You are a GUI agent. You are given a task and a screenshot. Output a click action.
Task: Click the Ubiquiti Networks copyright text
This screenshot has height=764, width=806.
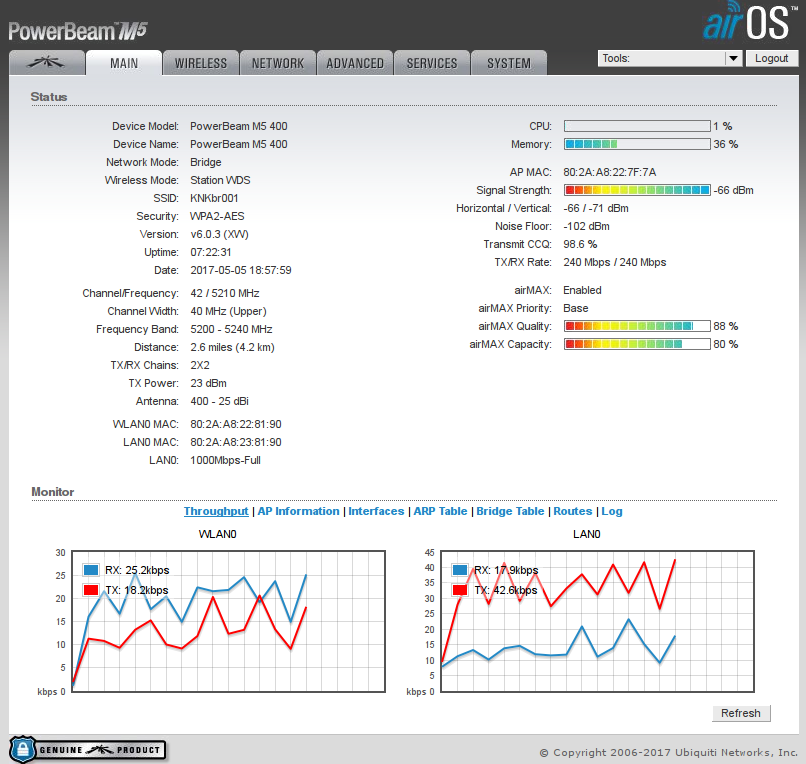coord(669,753)
